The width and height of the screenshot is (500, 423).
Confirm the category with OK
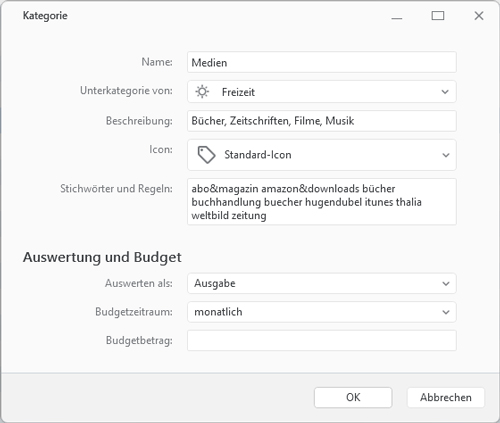point(353,397)
